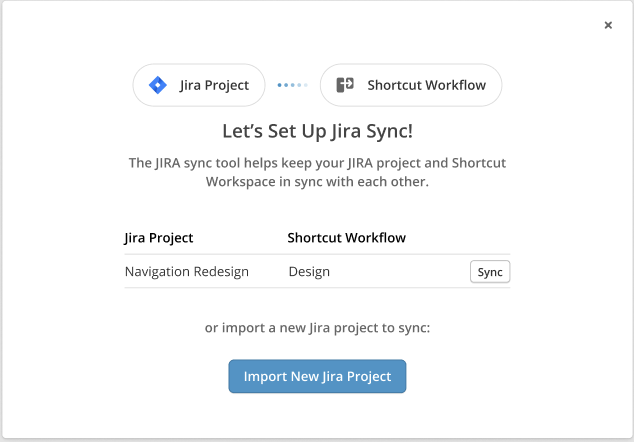
Task: Click the Jira Project column header
Action: point(159,238)
